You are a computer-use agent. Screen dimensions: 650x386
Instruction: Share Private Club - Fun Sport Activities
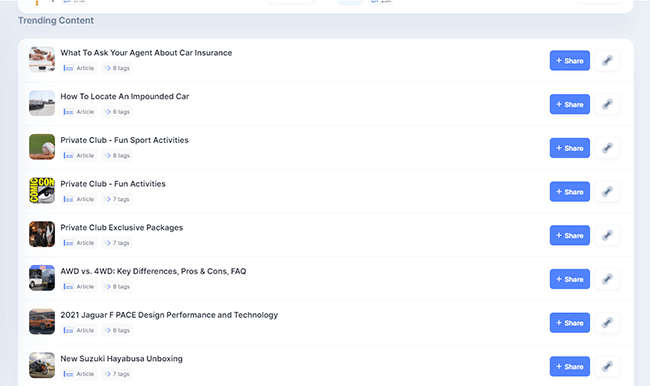click(x=570, y=148)
